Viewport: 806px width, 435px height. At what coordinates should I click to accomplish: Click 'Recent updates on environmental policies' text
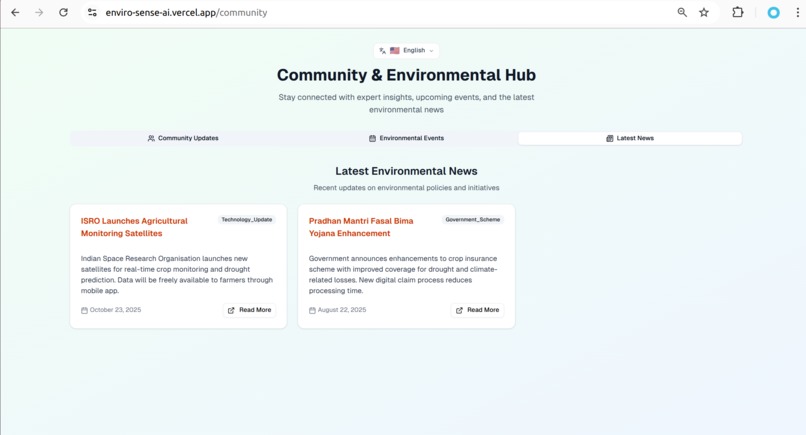pyautogui.click(x=406, y=188)
